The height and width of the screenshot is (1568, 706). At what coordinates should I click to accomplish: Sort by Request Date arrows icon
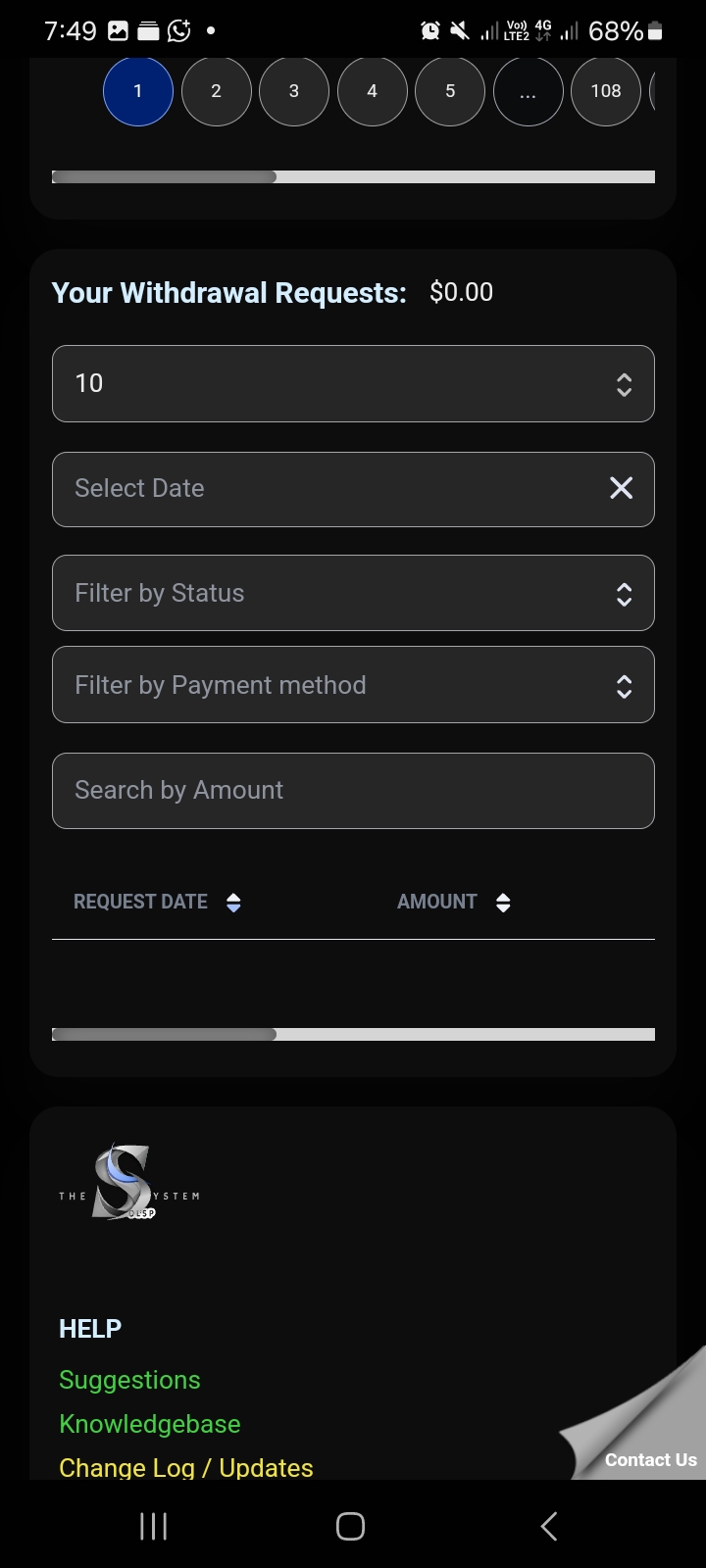click(233, 903)
